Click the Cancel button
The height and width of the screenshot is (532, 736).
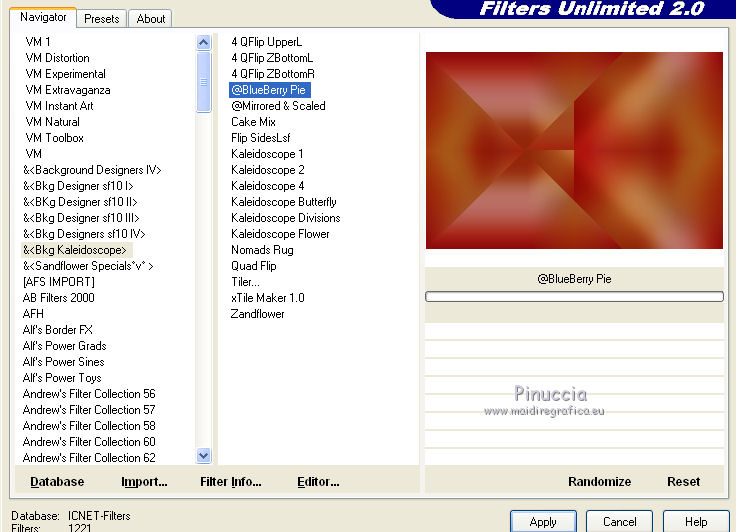pyautogui.click(x=620, y=522)
